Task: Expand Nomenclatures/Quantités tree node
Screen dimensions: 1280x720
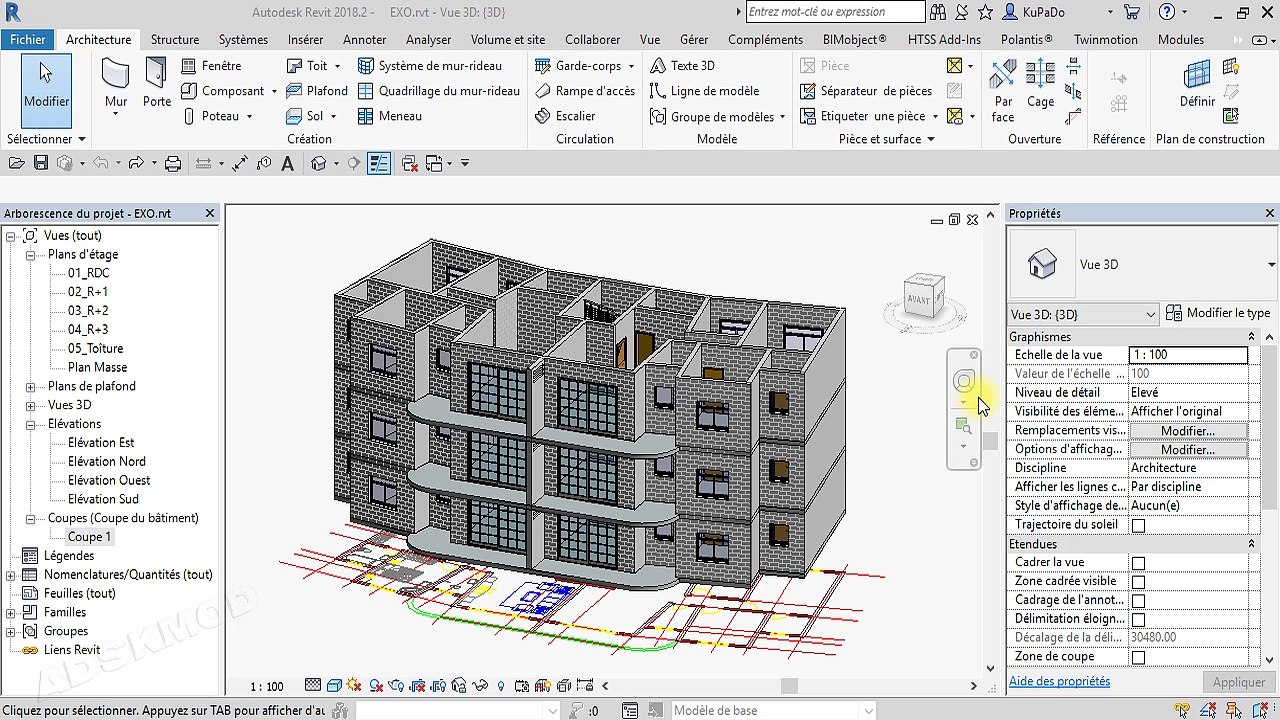Action: point(11,575)
